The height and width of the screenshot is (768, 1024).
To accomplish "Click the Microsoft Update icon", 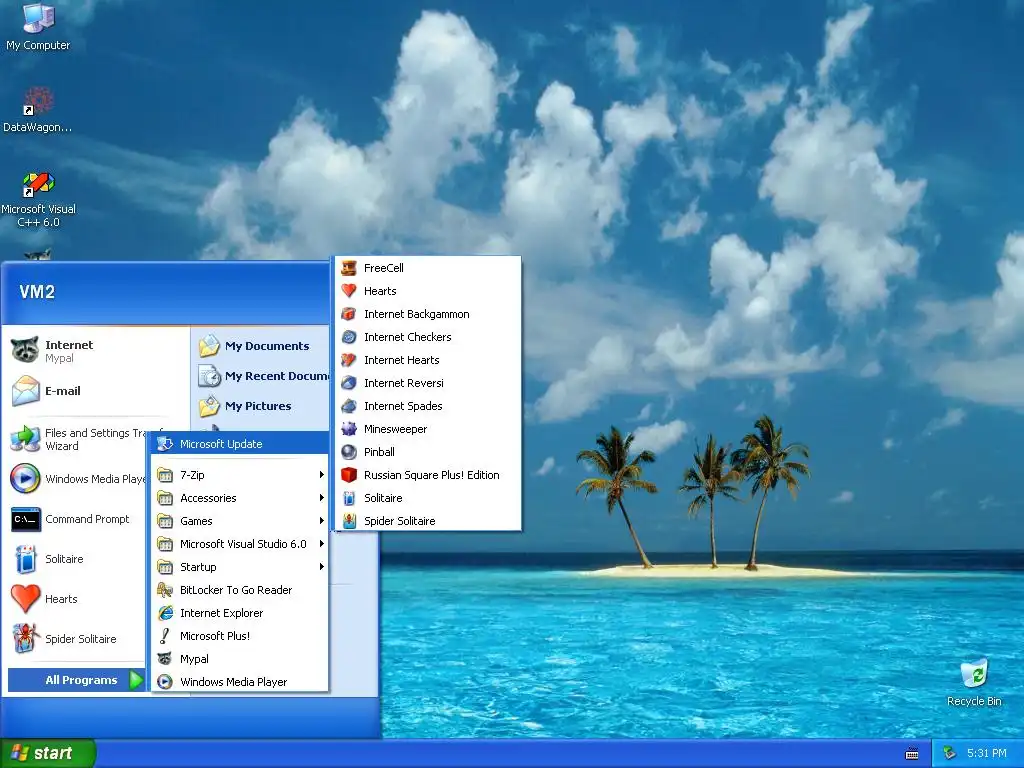I will coord(165,444).
